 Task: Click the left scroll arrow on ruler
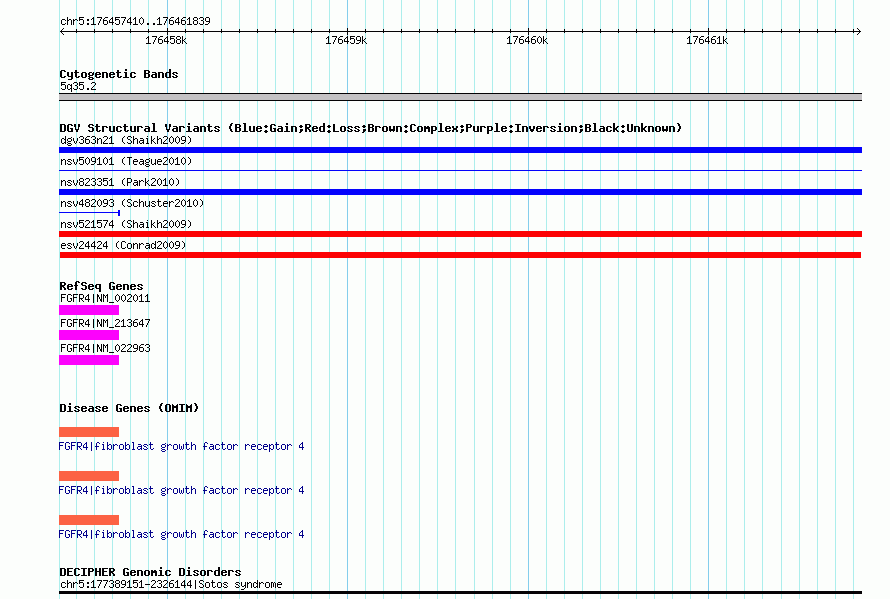pos(62,32)
